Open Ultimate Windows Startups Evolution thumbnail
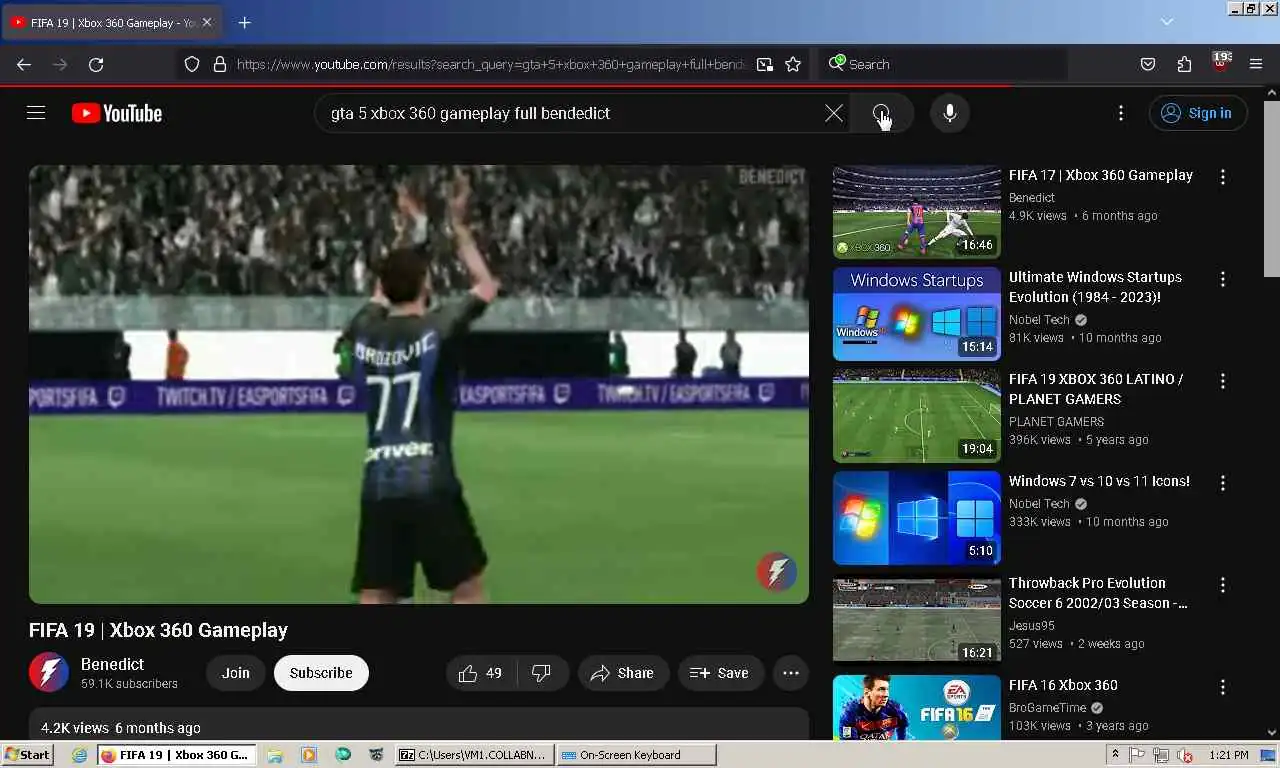1280x768 pixels. (917, 314)
